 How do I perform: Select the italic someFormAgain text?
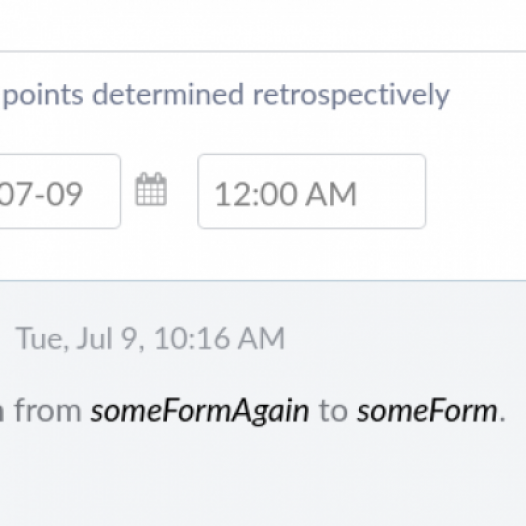click(x=200, y=411)
